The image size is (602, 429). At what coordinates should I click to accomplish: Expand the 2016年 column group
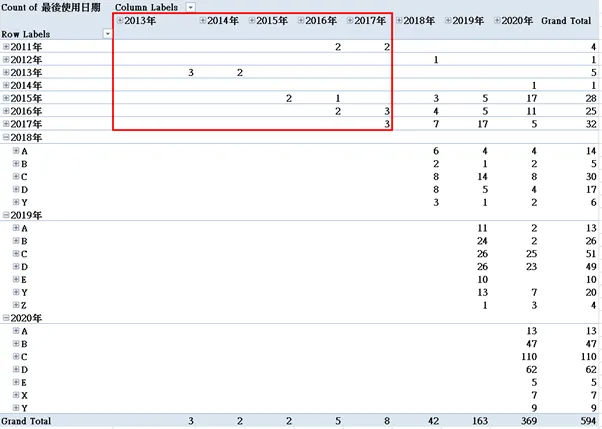(x=301, y=20)
